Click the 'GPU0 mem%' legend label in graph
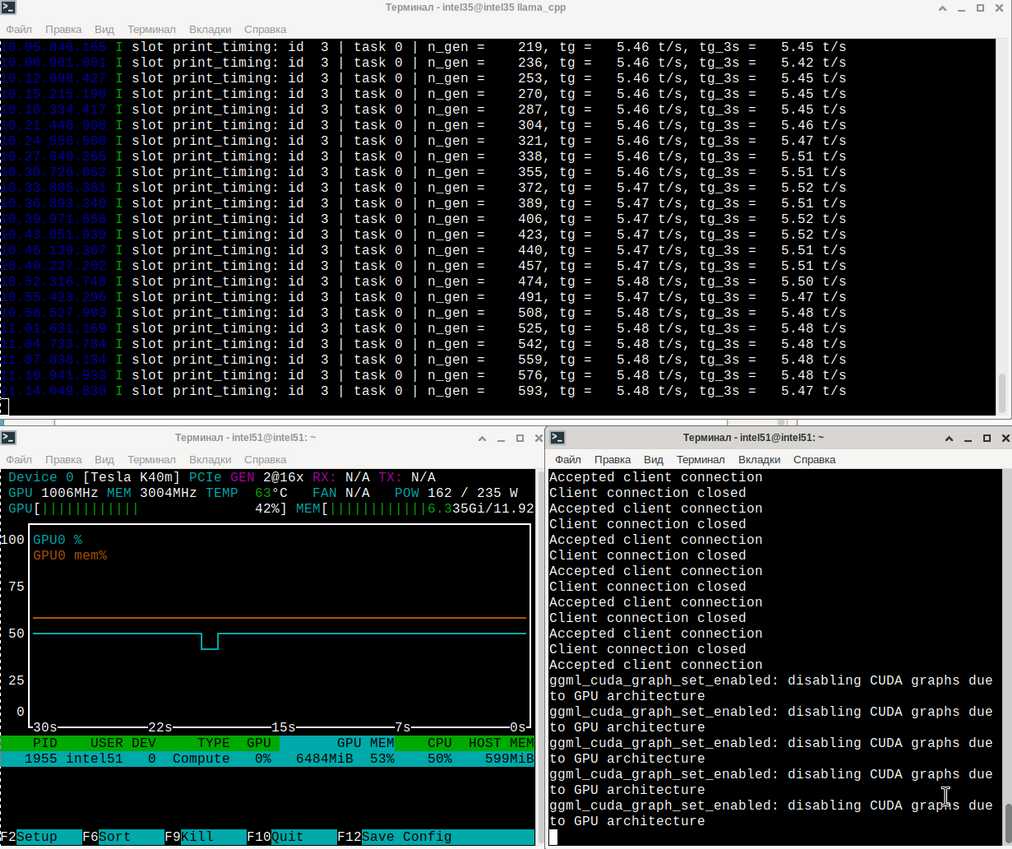The image size is (1012, 849). [70, 555]
